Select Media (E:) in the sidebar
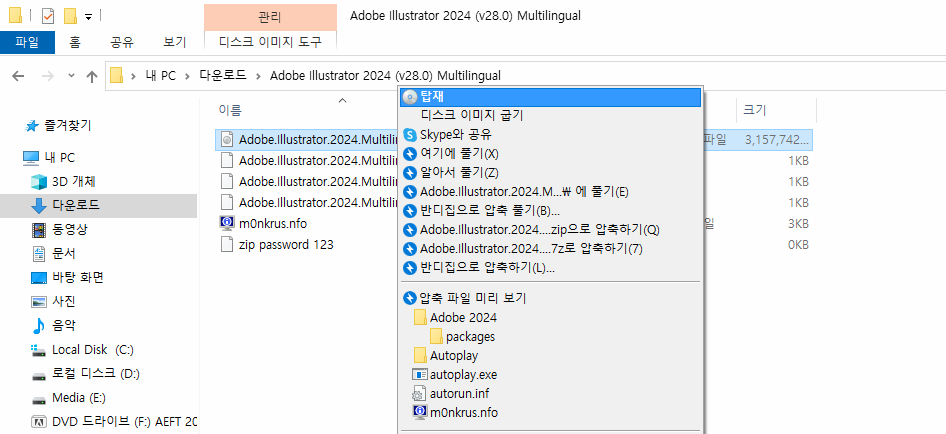 pyautogui.click(x=79, y=398)
